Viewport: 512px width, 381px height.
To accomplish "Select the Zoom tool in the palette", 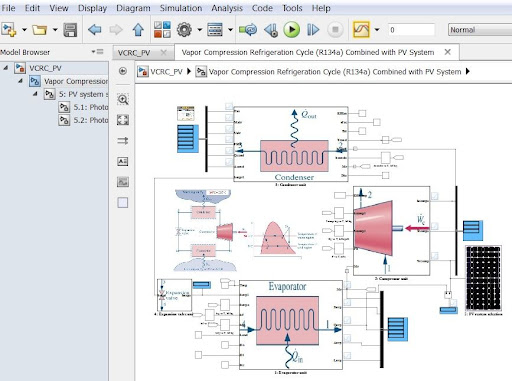I will (123, 99).
